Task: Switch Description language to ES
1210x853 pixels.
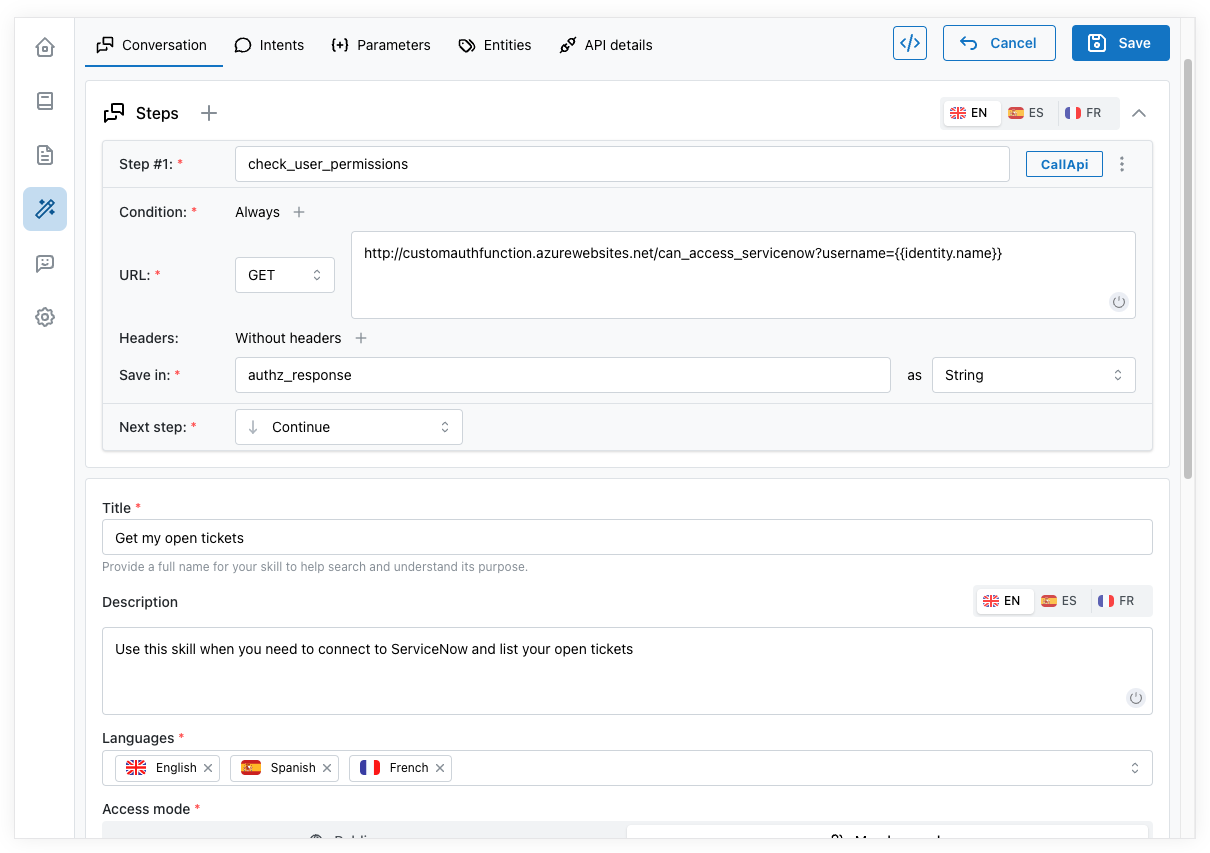Action: tap(1059, 601)
